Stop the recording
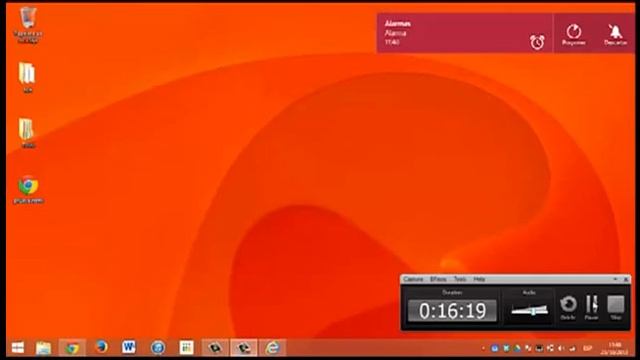This screenshot has width=640, height=360. pyautogui.click(x=616, y=307)
